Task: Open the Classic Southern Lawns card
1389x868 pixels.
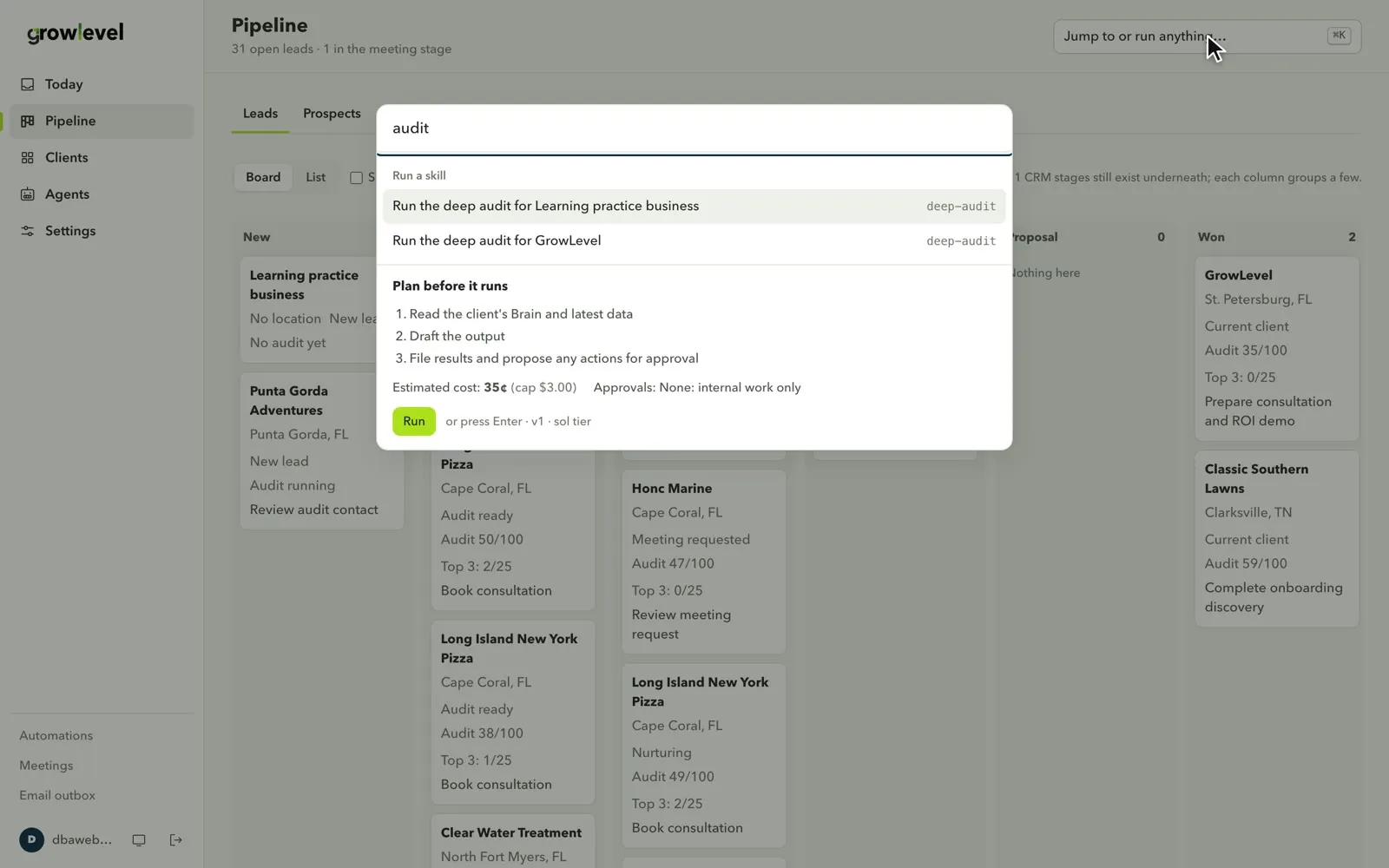Action: pos(1276,538)
